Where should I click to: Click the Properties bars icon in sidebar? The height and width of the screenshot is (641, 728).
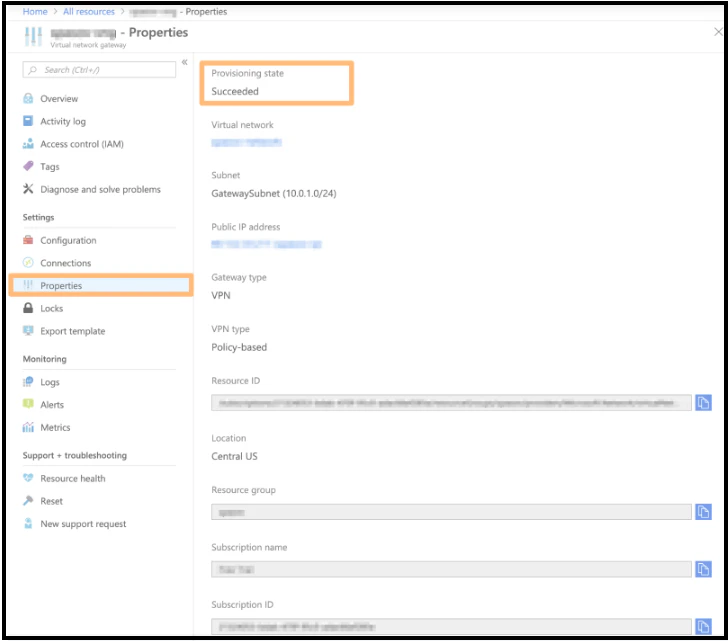point(28,285)
